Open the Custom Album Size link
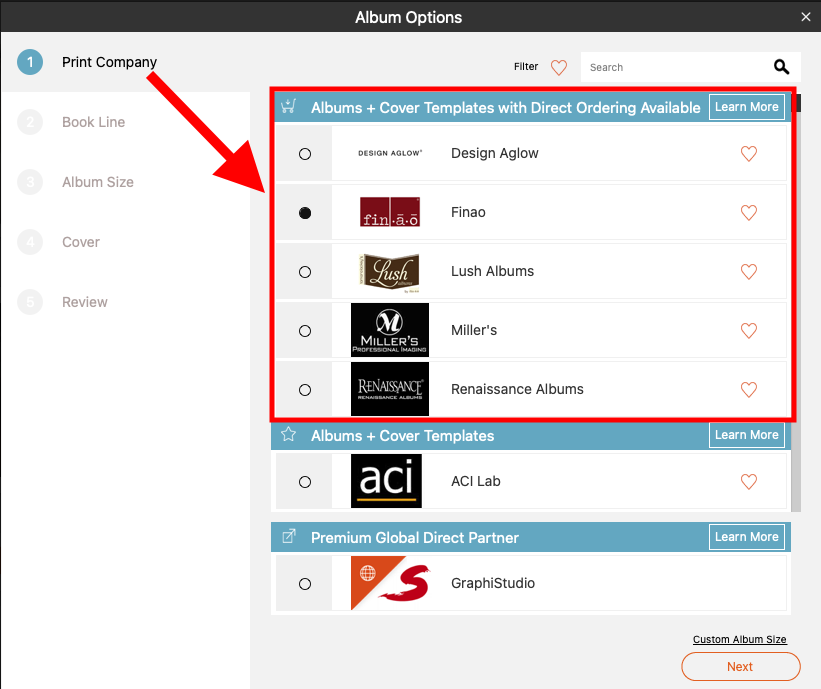Viewport: 821px width, 689px height. coord(739,639)
